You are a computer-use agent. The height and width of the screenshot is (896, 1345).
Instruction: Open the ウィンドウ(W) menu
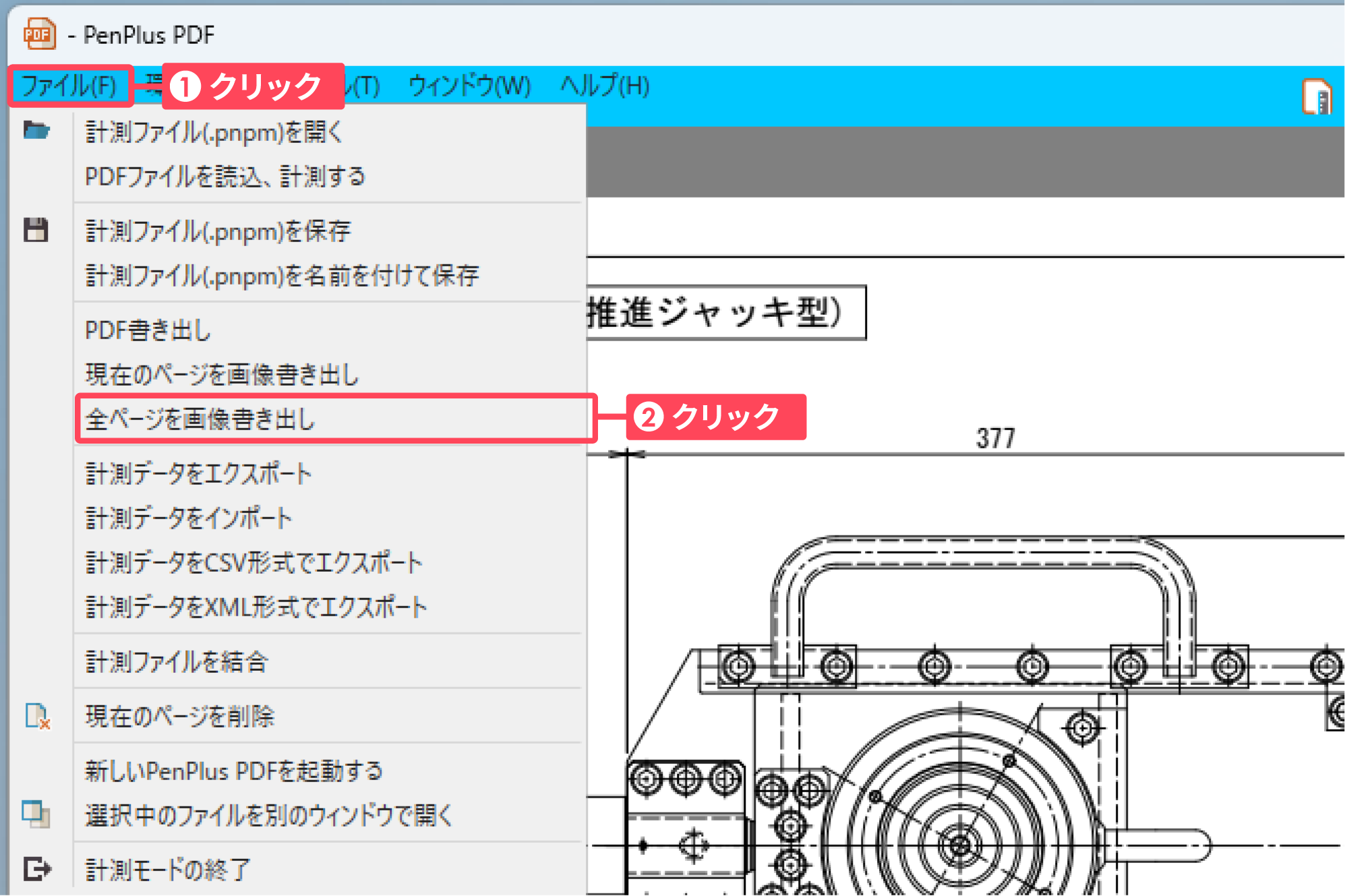click(x=469, y=86)
